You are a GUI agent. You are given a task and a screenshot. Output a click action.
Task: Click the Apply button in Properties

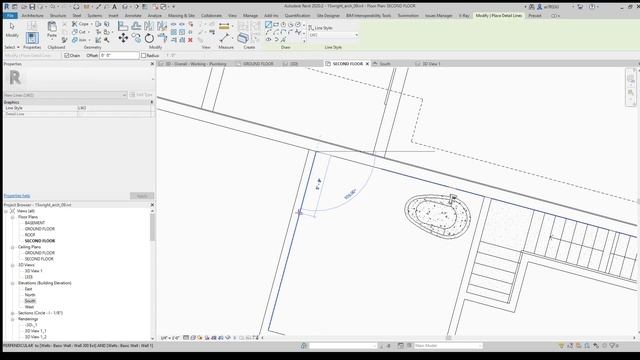(x=142, y=196)
